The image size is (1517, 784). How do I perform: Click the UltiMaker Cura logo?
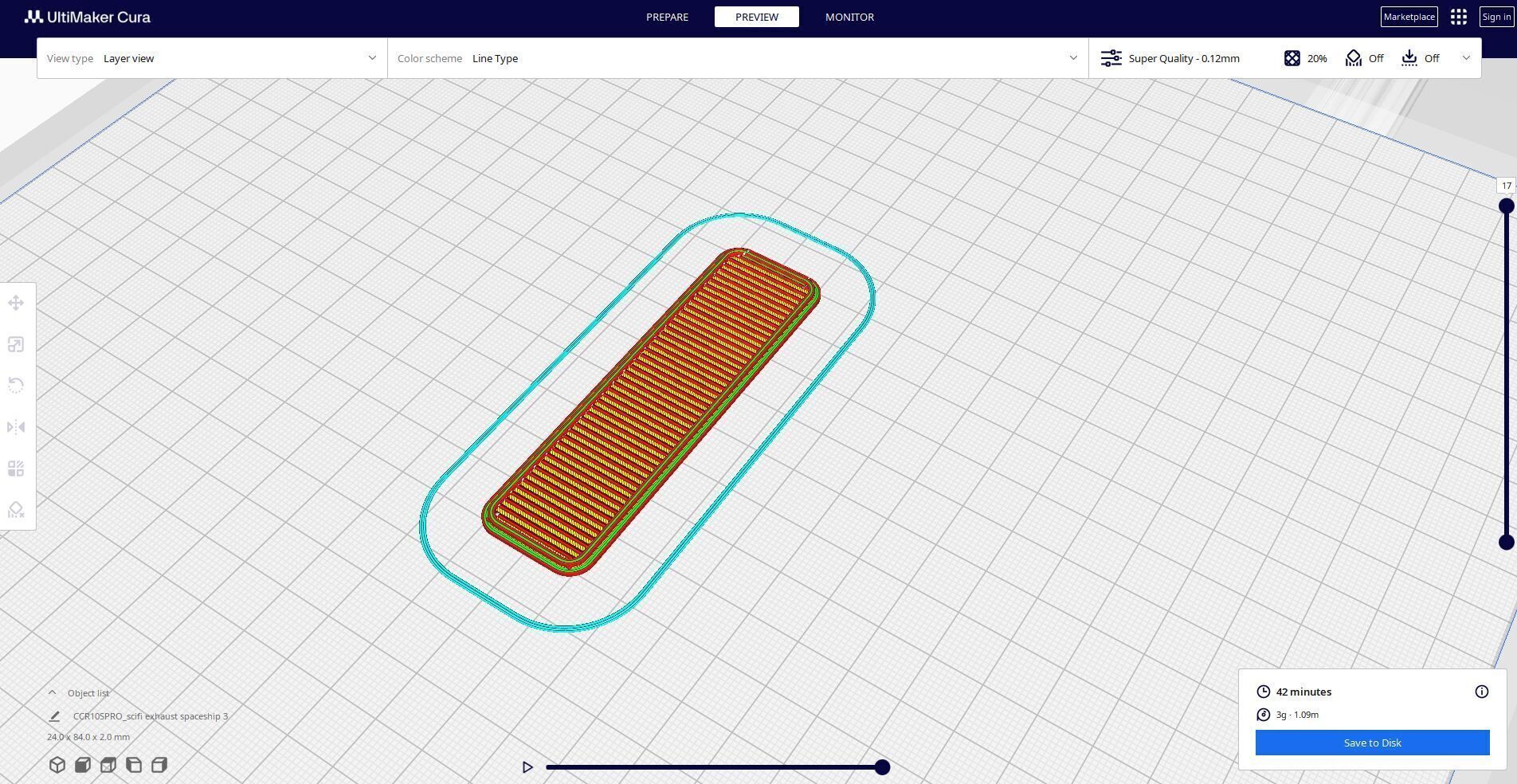tap(88, 17)
